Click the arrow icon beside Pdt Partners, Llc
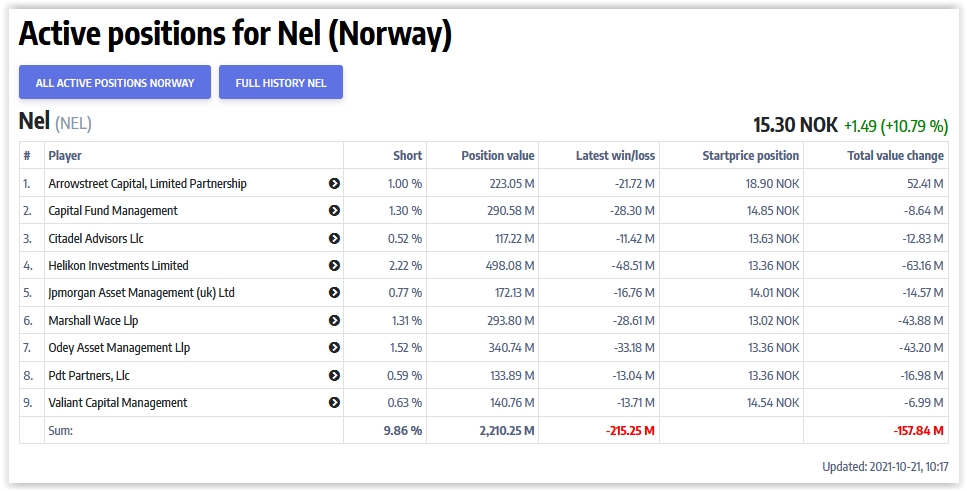The image size is (967, 491). [334, 376]
